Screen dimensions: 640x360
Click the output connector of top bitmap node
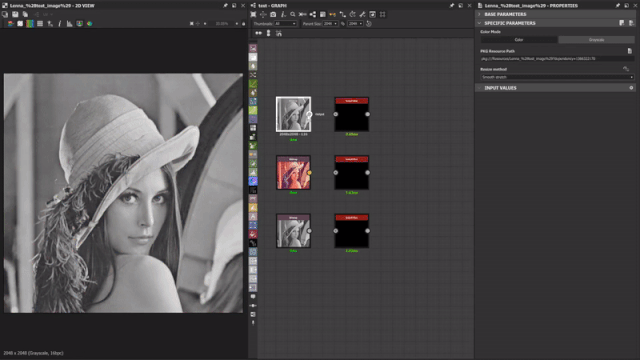309,114
